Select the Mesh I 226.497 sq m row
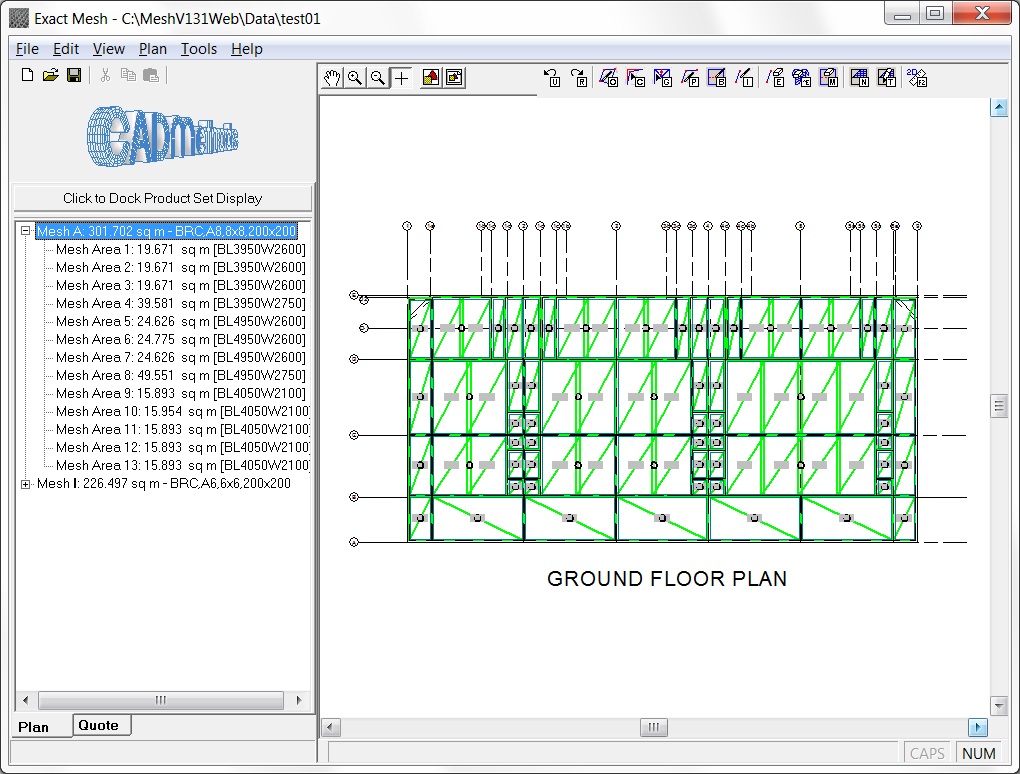 point(164,484)
